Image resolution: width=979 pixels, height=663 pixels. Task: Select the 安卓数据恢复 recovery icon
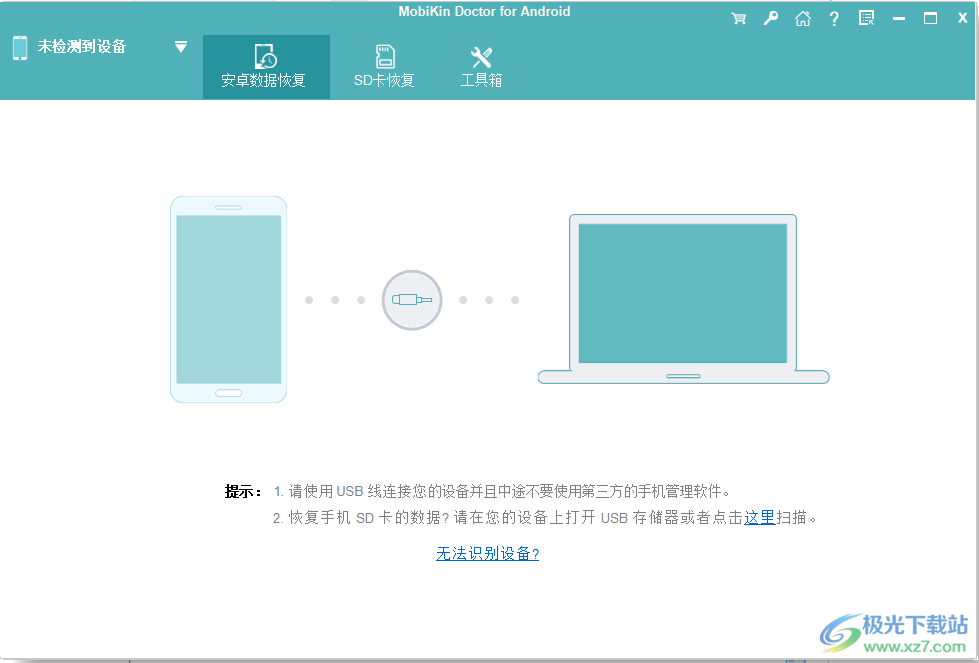(264, 59)
